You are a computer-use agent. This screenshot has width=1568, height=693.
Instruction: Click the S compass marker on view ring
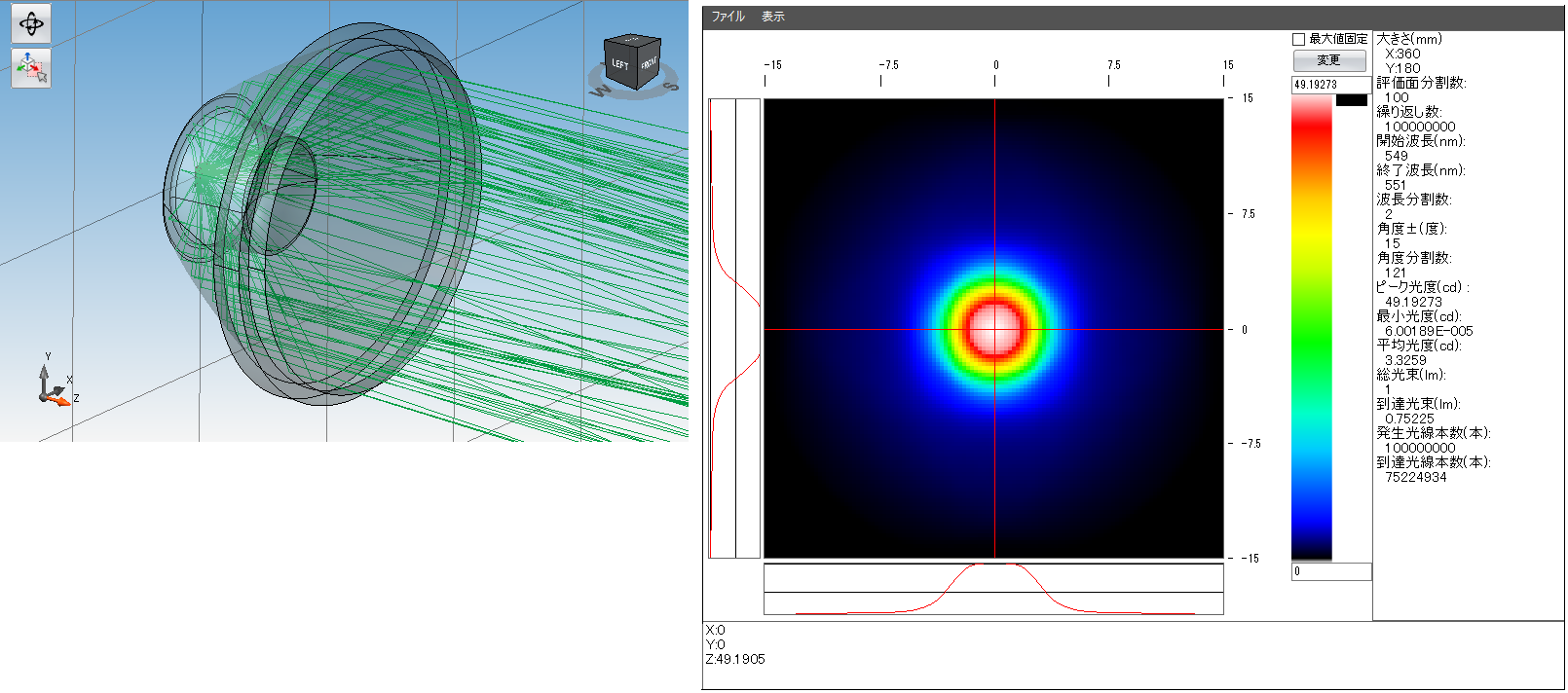(669, 87)
